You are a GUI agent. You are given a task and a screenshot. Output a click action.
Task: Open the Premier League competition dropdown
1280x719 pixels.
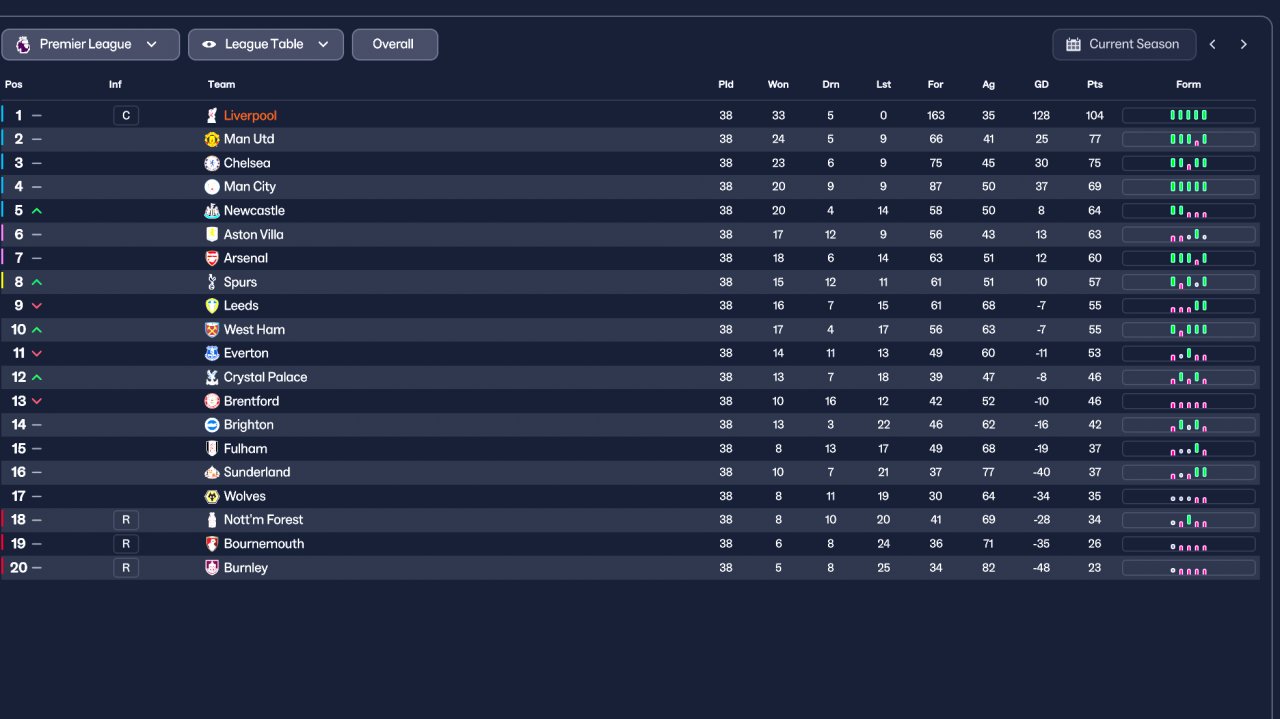pos(90,45)
